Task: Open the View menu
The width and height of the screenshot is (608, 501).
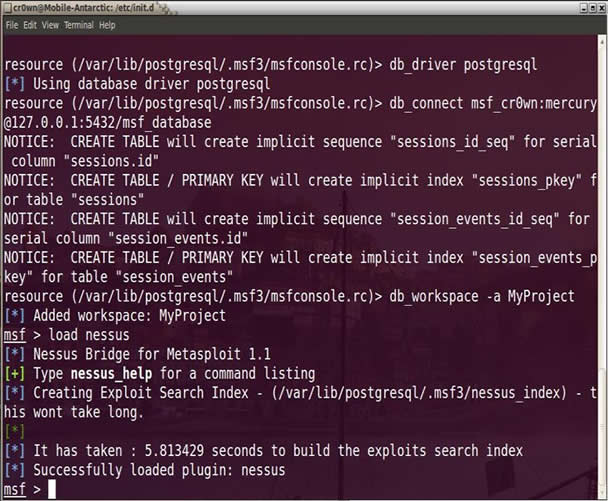Action: 50,25
